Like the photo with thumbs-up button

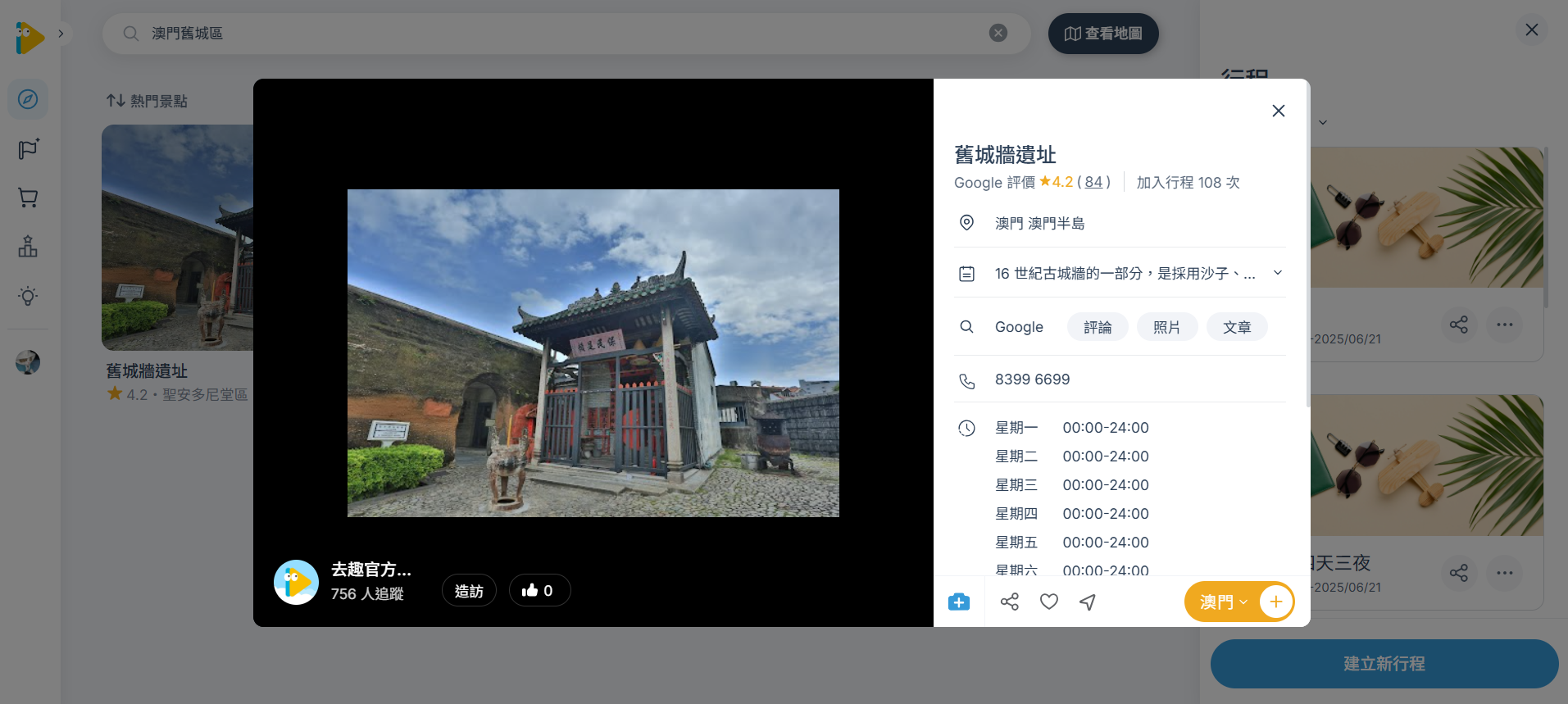[x=539, y=591]
